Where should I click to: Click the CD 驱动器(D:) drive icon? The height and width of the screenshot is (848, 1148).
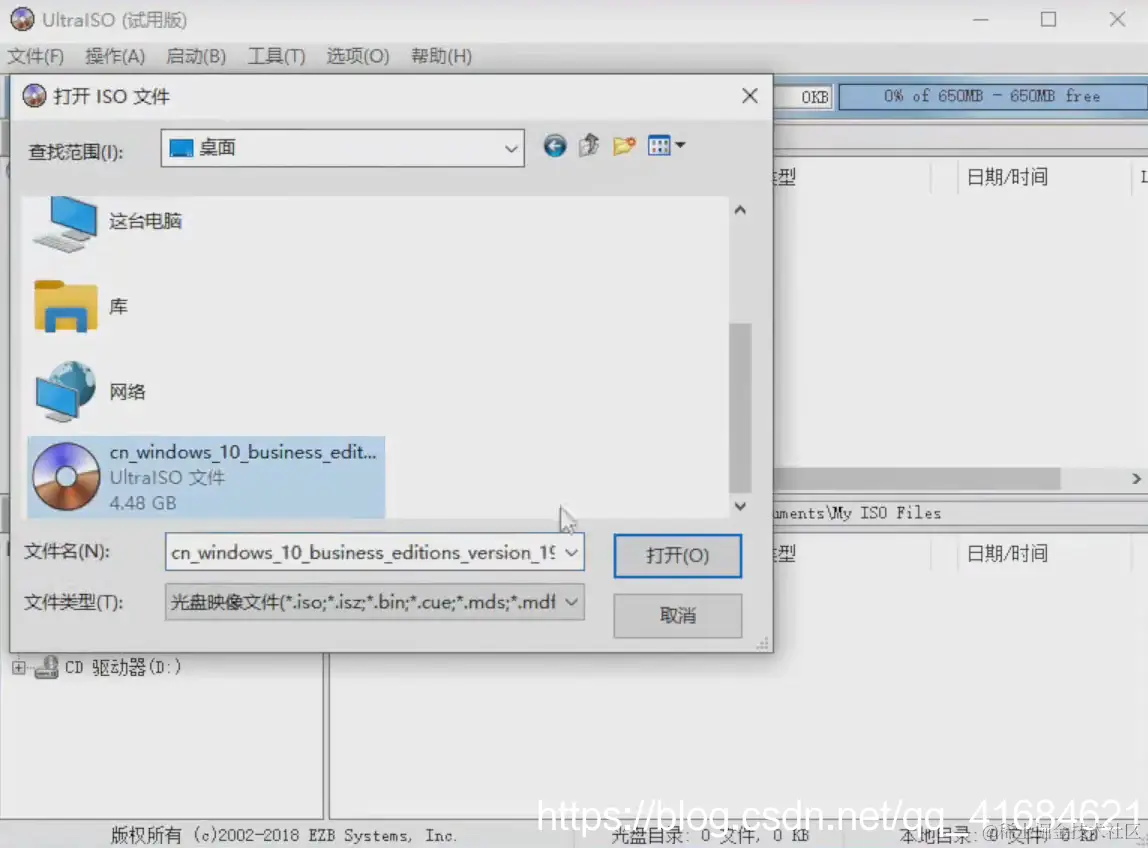coord(47,667)
